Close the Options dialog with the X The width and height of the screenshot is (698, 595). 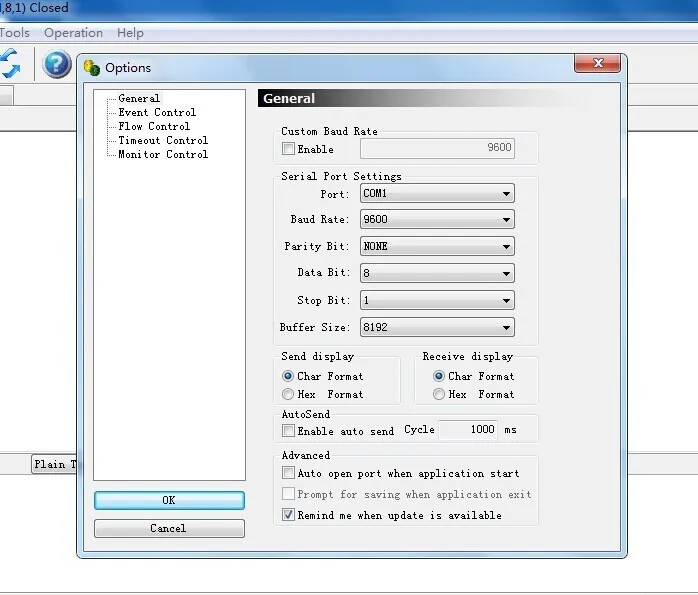click(x=597, y=63)
